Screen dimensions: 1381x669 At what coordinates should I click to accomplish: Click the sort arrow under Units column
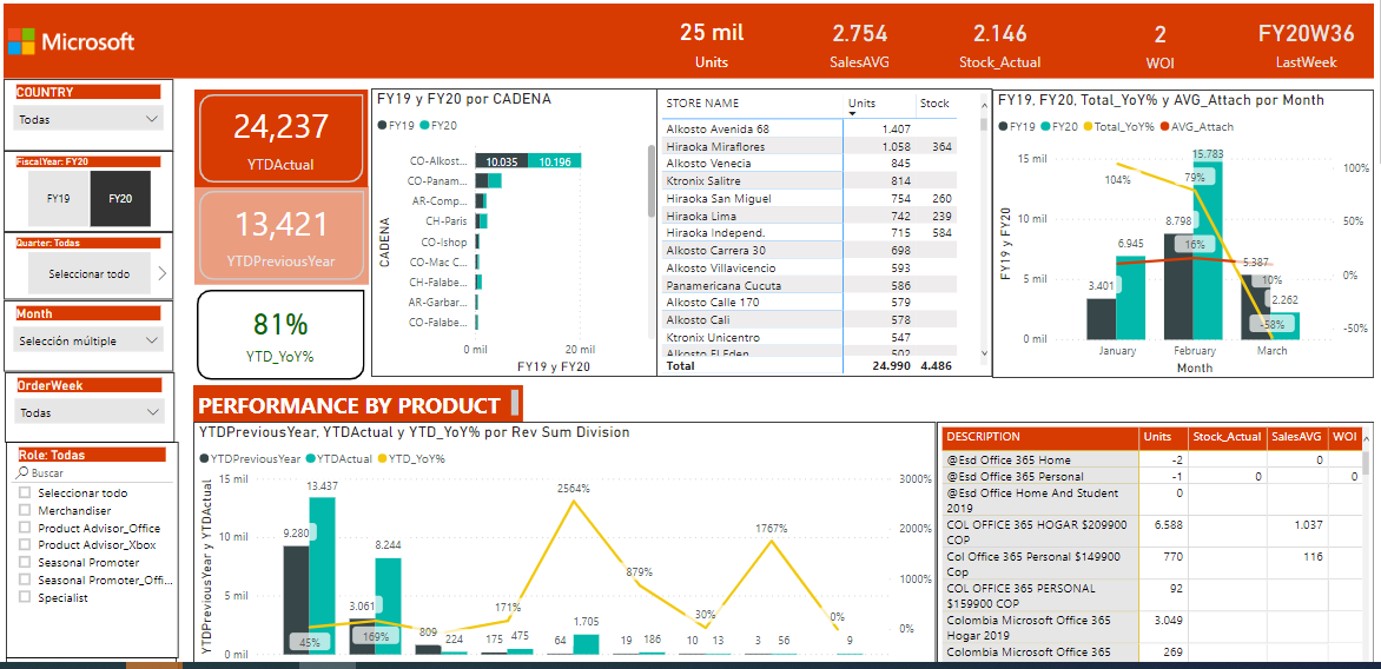[x=852, y=114]
